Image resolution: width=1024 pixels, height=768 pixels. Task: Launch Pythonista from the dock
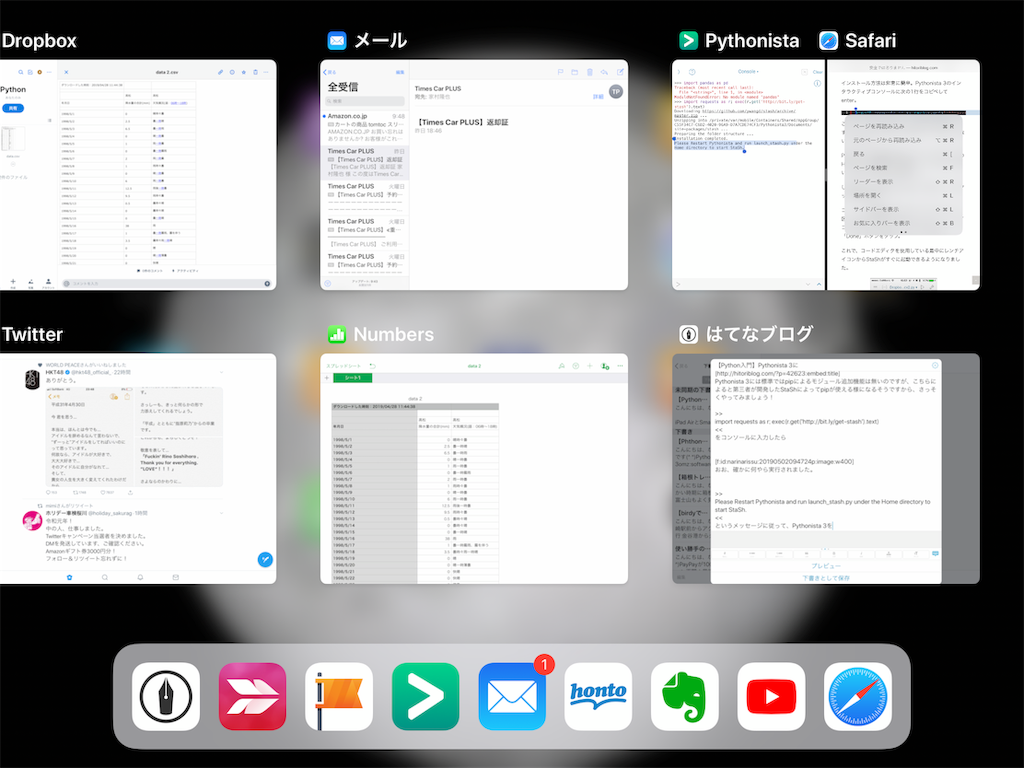pyautogui.click(x=425, y=696)
